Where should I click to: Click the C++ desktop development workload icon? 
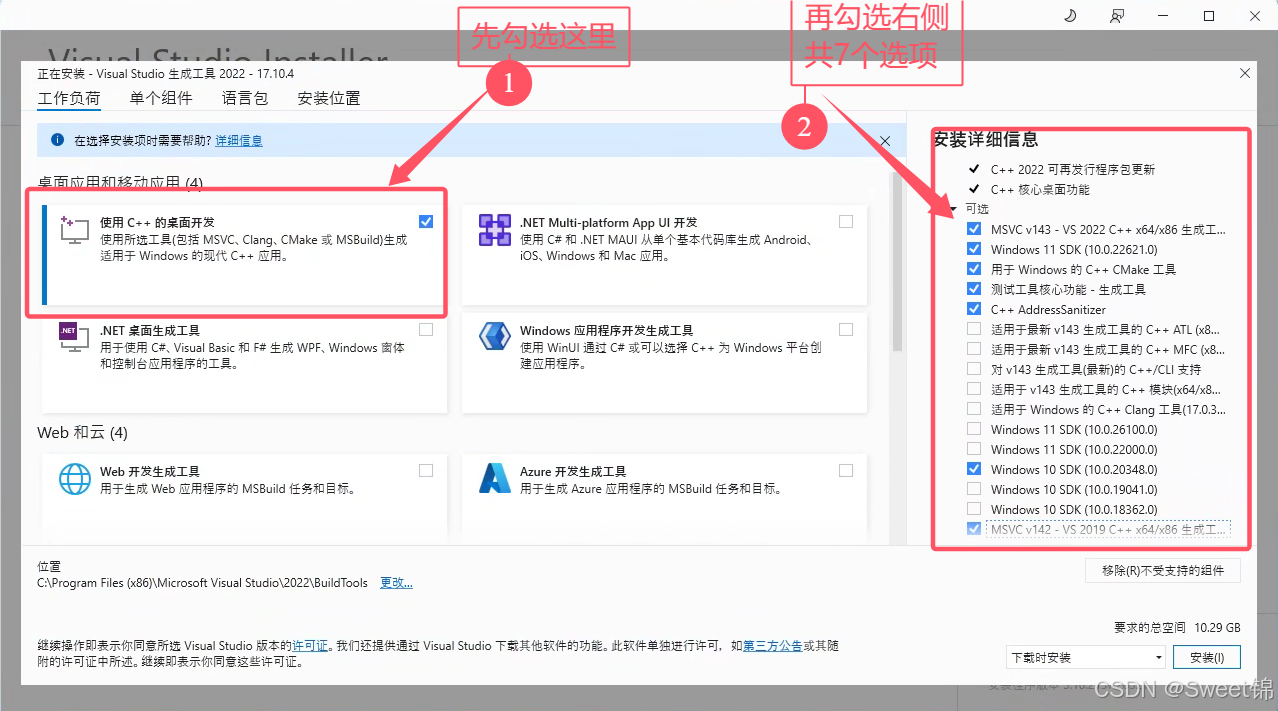coord(74,230)
